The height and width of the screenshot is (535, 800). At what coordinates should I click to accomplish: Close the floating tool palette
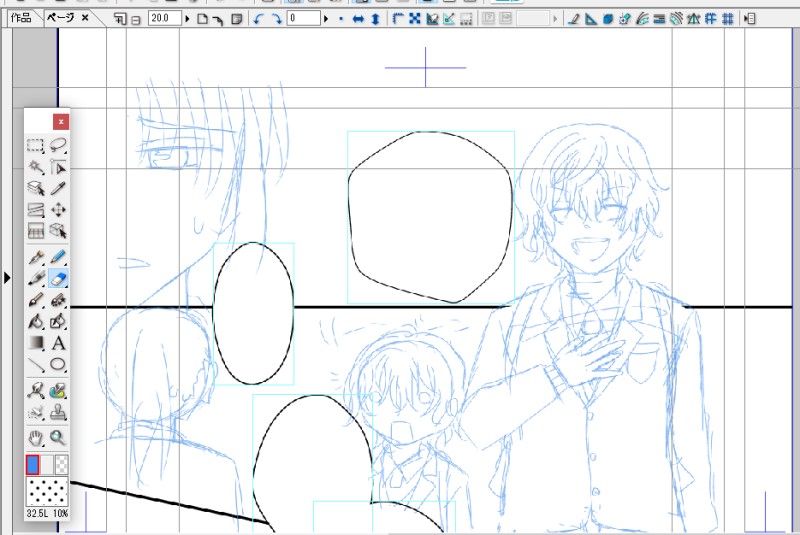(x=61, y=121)
